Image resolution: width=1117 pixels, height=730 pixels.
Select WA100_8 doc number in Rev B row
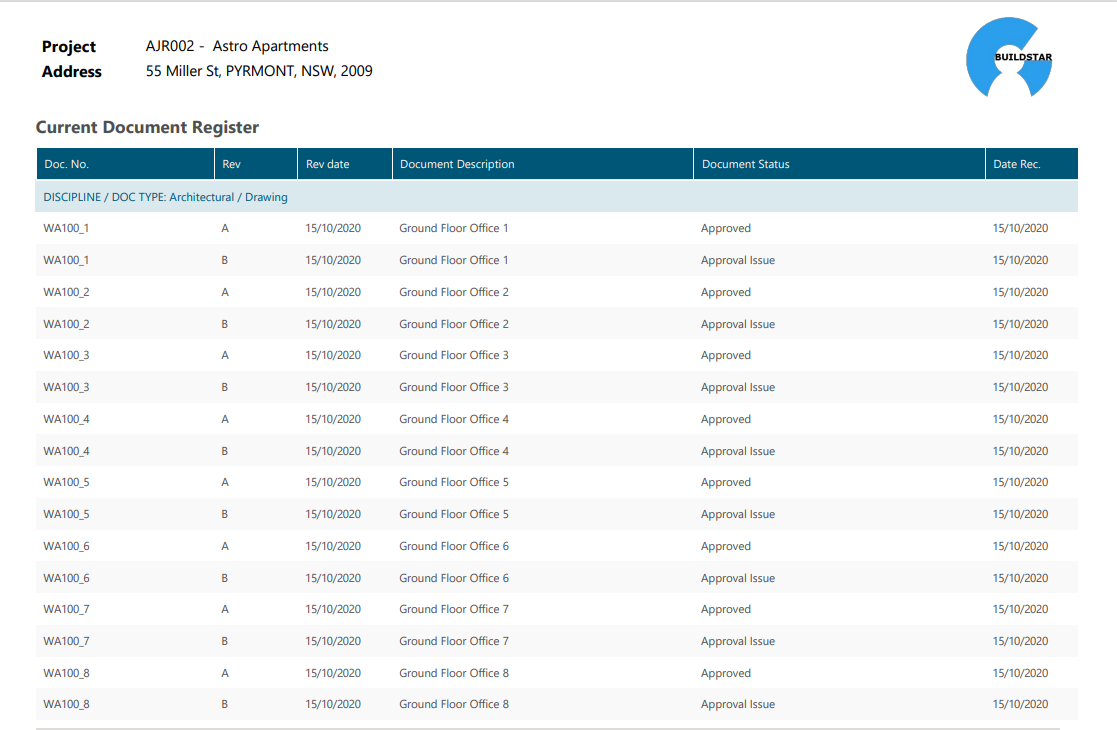tap(66, 704)
